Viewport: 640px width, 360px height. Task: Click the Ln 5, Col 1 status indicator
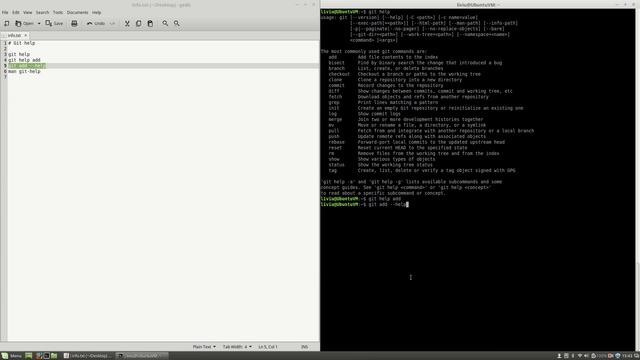click(268, 347)
